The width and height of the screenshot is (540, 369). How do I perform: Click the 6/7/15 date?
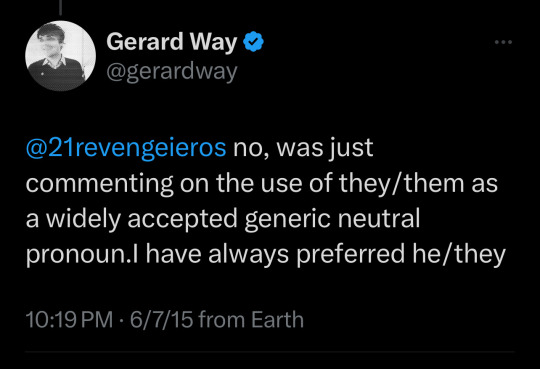pos(161,319)
